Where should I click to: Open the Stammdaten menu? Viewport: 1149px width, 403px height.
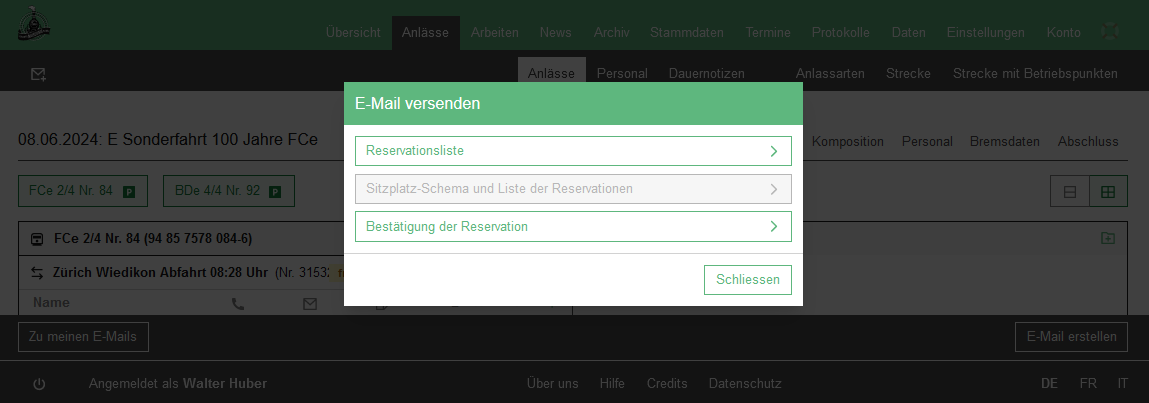[687, 33]
